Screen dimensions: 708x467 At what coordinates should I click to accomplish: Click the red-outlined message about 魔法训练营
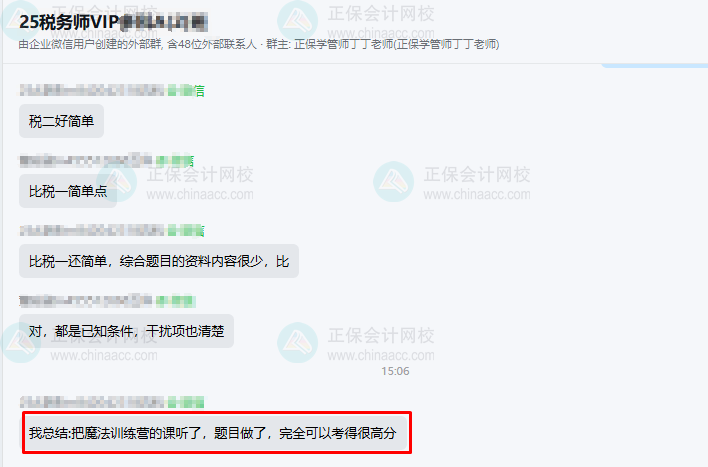pos(217,433)
